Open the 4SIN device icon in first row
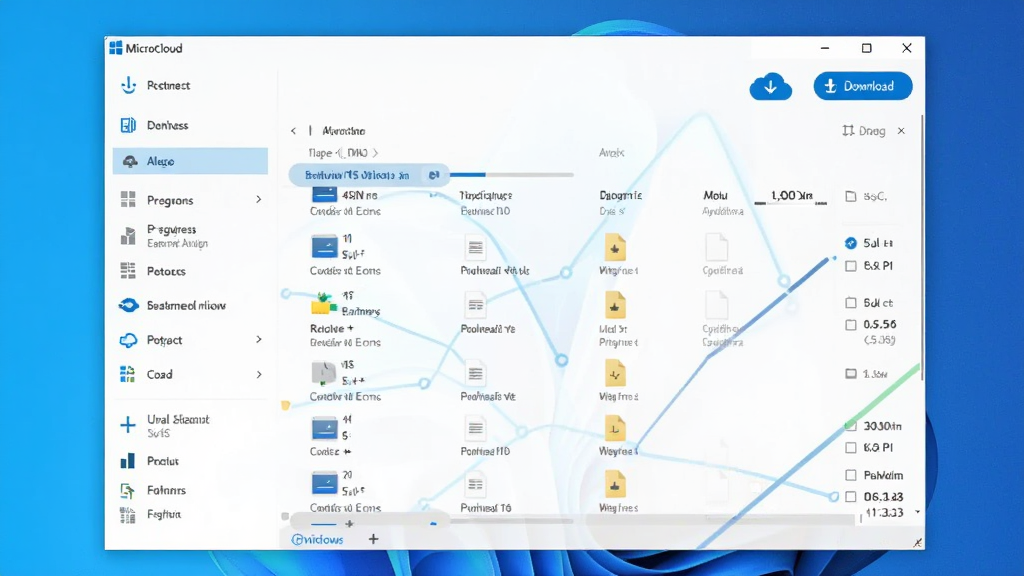This screenshot has width=1024, height=576. [324, 195]
